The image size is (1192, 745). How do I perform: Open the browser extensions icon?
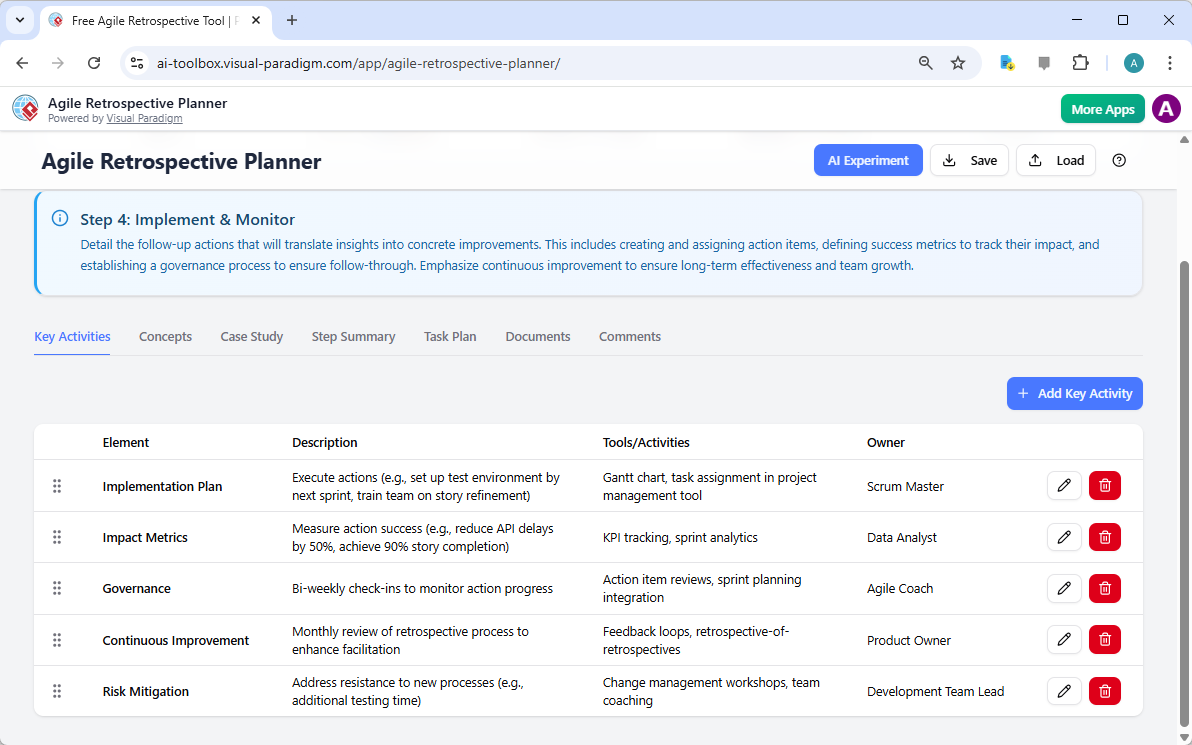1081,62
